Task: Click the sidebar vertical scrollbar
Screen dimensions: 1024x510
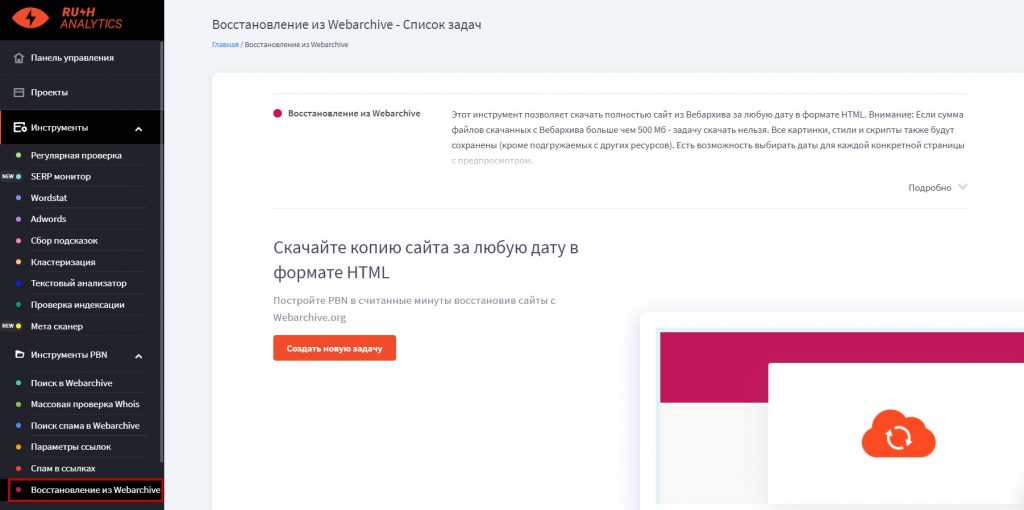Action: (162, 250)
